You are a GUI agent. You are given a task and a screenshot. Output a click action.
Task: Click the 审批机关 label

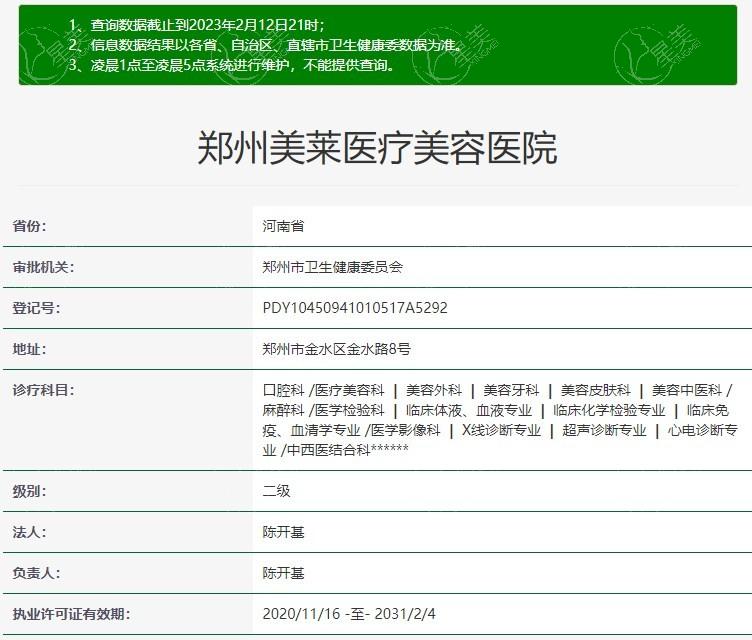(x=43, y=267)
